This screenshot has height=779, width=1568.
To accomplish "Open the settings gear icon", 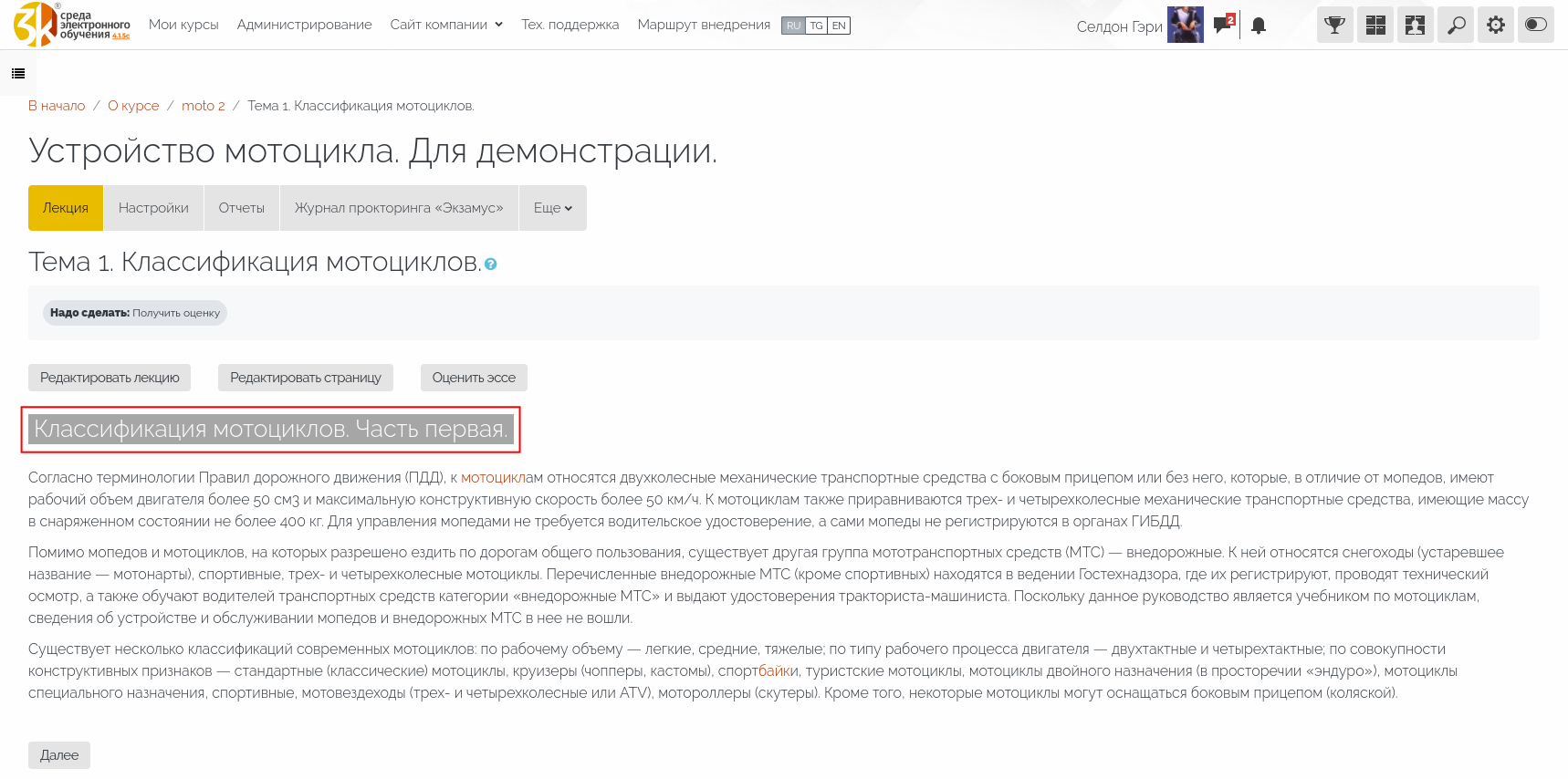I will pos(1495,26).
